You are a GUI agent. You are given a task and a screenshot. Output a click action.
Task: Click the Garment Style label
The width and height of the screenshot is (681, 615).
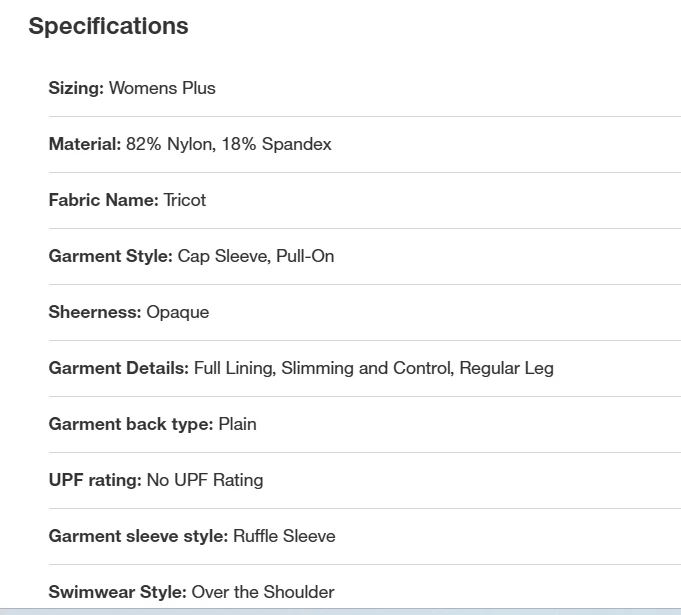pos(110,256)
